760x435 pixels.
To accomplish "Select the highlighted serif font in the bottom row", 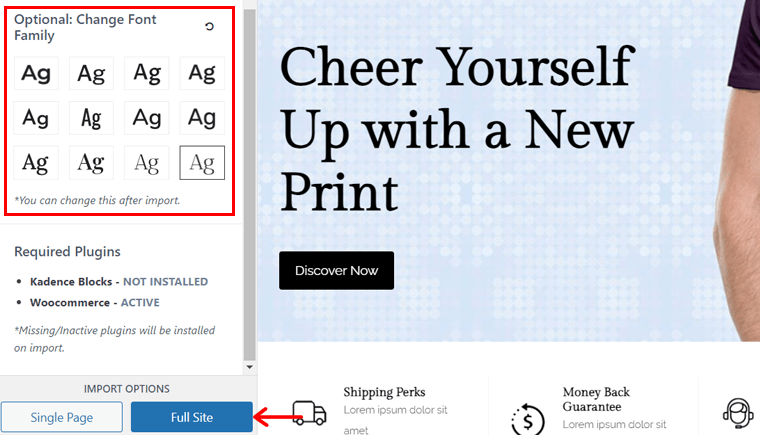I will [202, 162].
